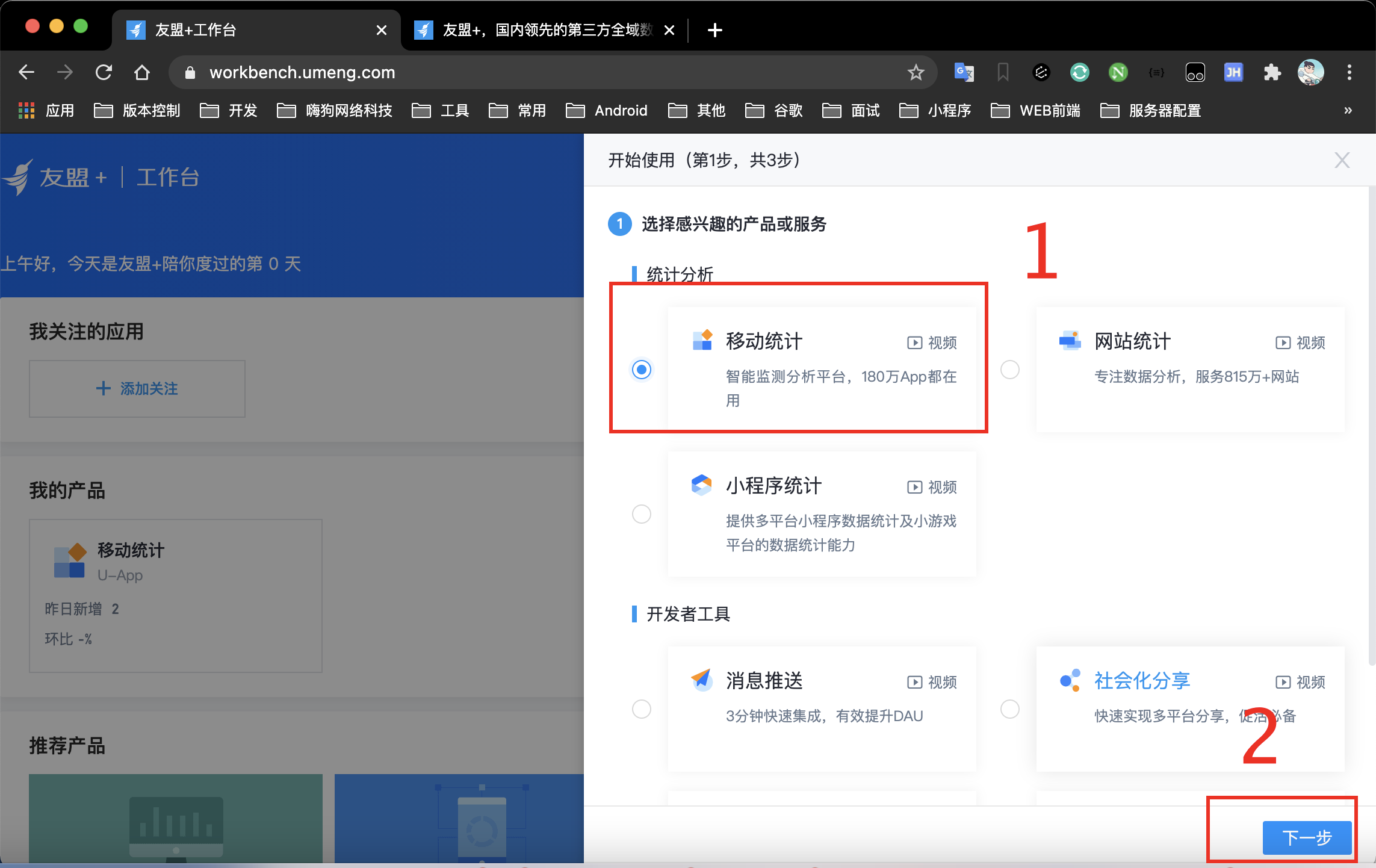This screenshot has width=1376, height=868.
Task: Open the 服务器配置 bookmark folder
Action: tap(1151, 111)
